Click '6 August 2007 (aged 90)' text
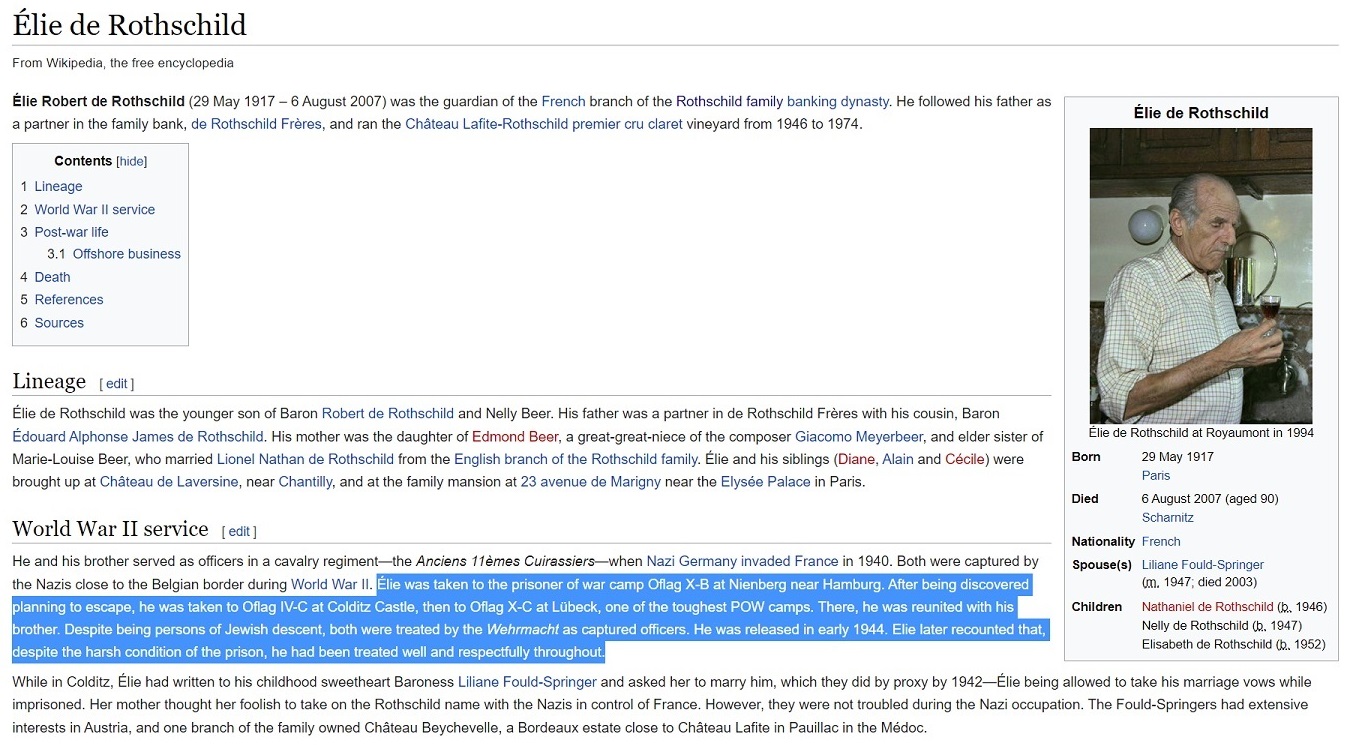 coord(1210,499)
